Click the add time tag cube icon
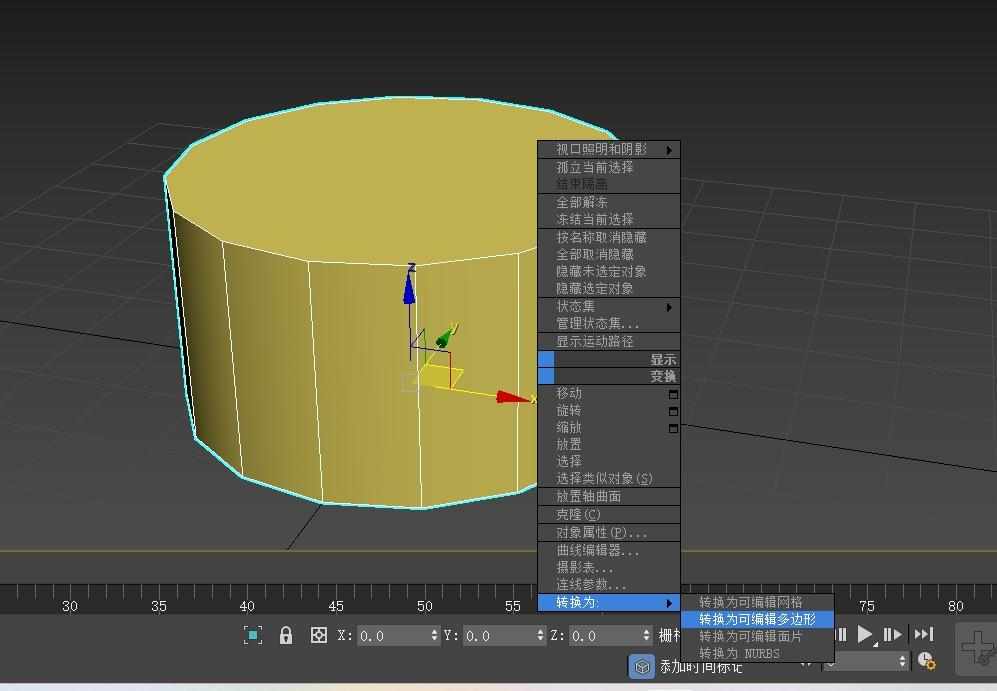The height and width of the screenshot is (691, 997). click(x=642, y=666)
